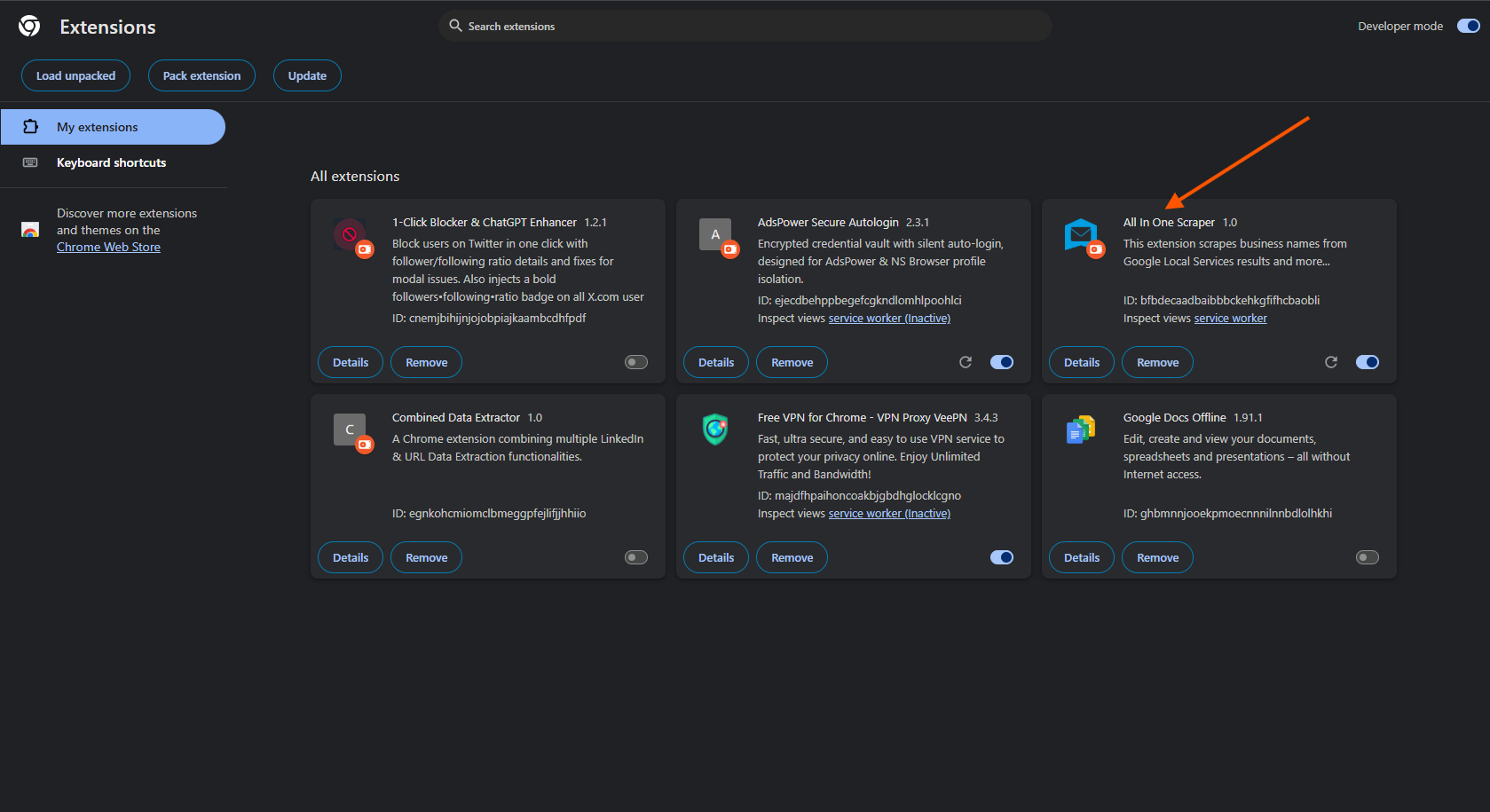Click the Free VPN VeePN shield icon
The width and height of the screenshot is (1490, 812).
tap(715, 430)
